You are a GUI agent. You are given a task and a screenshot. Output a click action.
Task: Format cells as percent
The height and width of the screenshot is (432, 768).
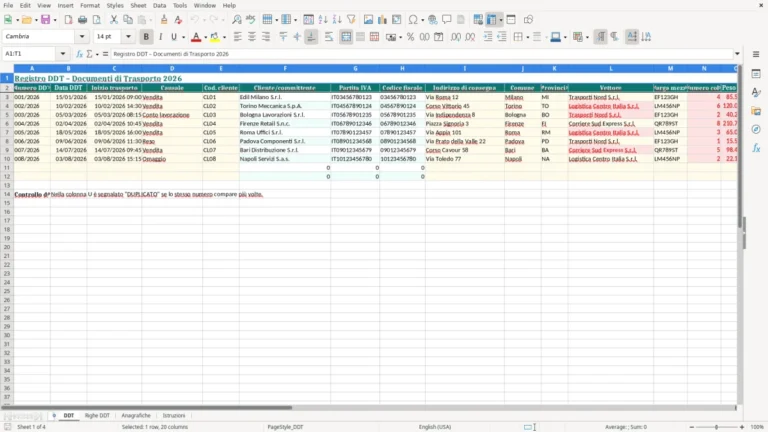pyautogui.click(x=410, y=37)
